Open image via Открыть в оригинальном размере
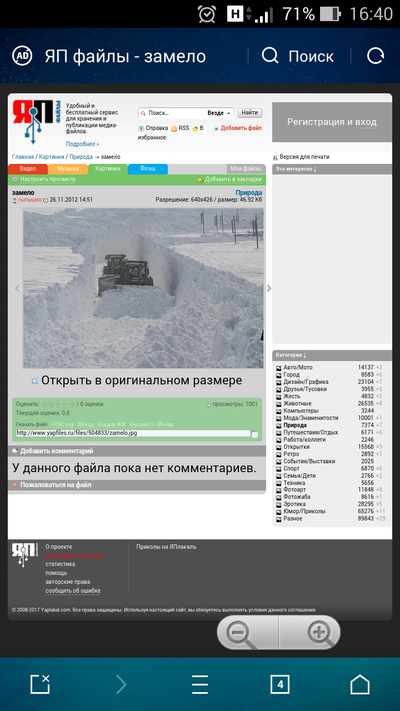Screen dimensions: 400x711 click(x=141, y=380)
